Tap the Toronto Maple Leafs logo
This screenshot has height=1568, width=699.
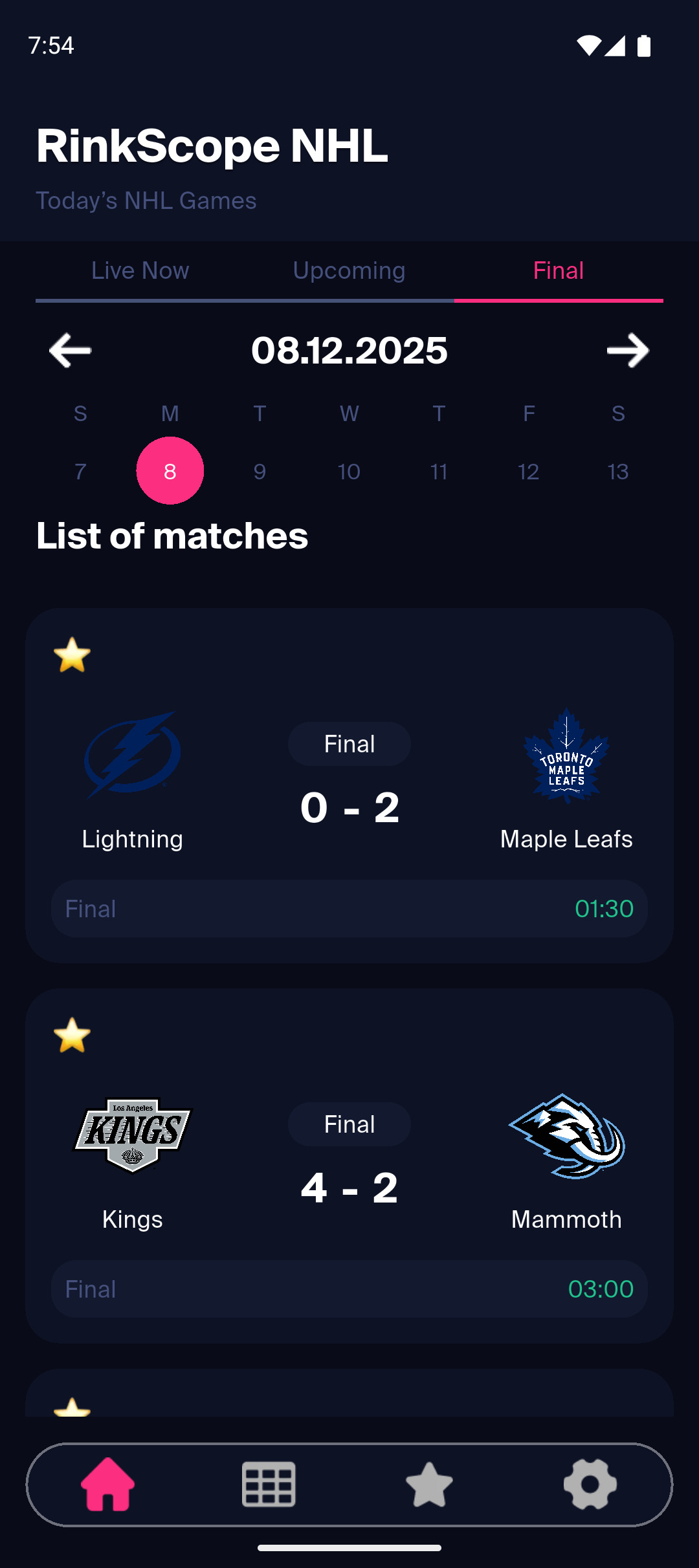click(566, 756)
